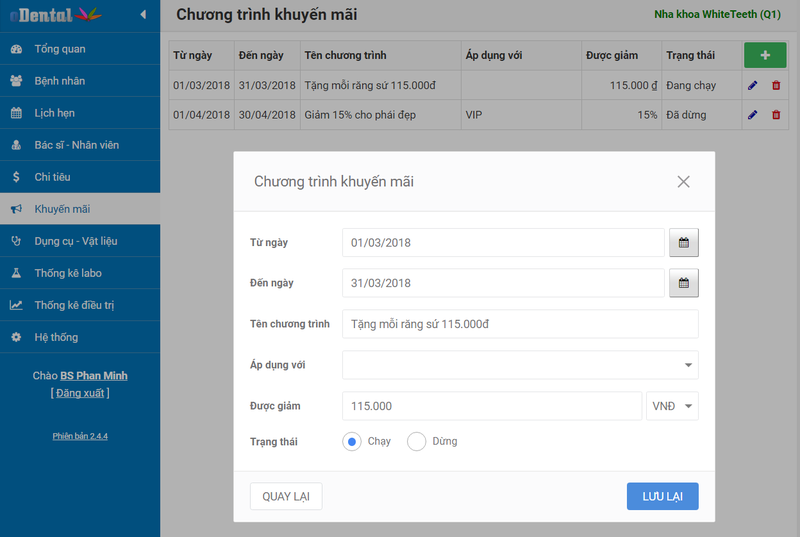Select the Dừng status radio button
The height and width of the screenshot is (537, 800).
click(416, 442)
